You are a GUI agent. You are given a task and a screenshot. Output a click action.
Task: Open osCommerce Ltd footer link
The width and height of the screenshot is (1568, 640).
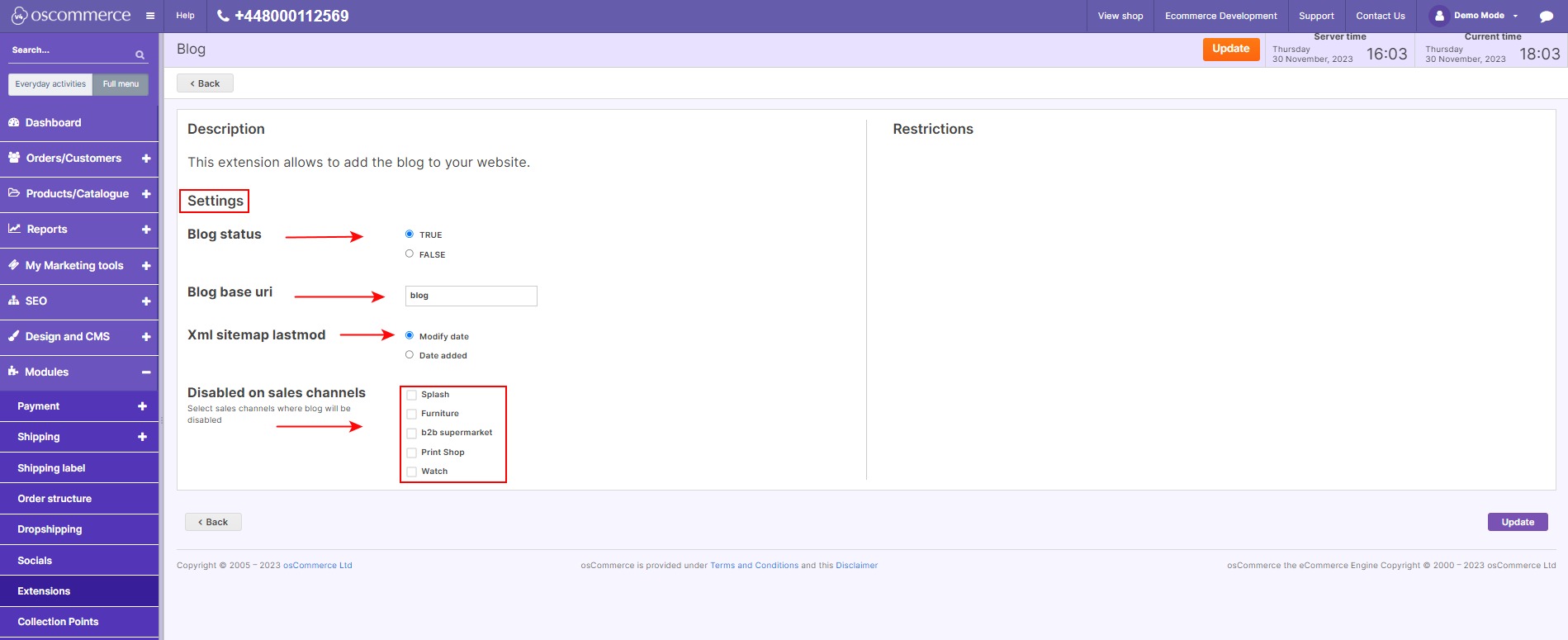(x=318, y=566)
